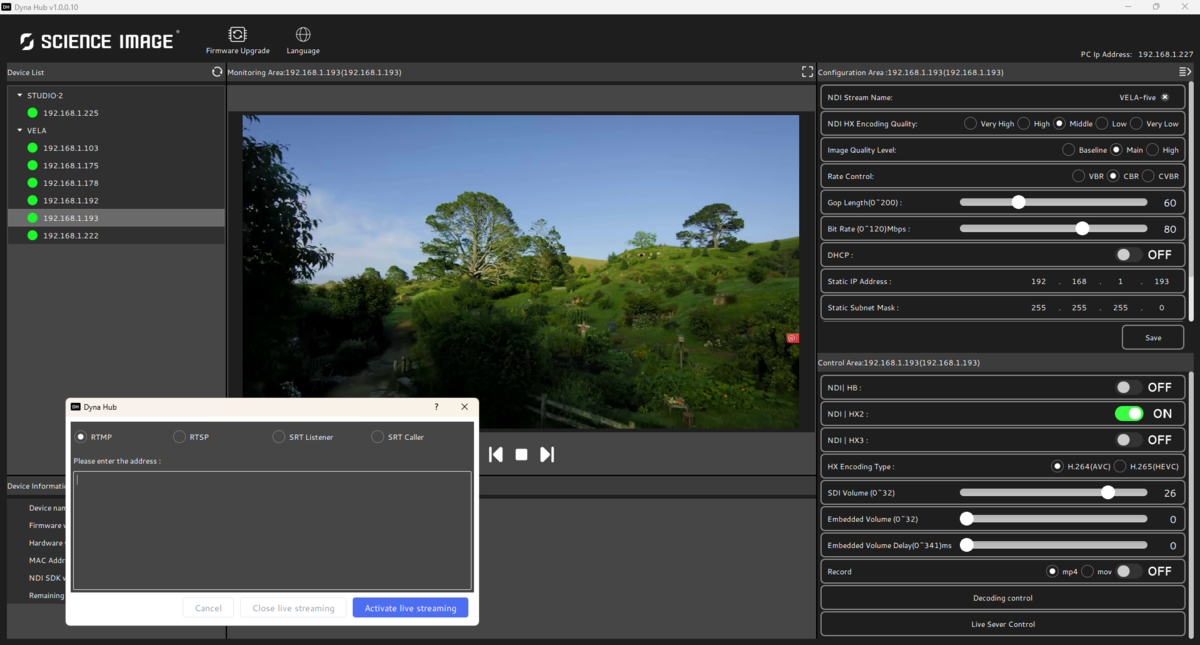
Task: Adjust the Bit Rate slider
Action: tap(1082, 229)
